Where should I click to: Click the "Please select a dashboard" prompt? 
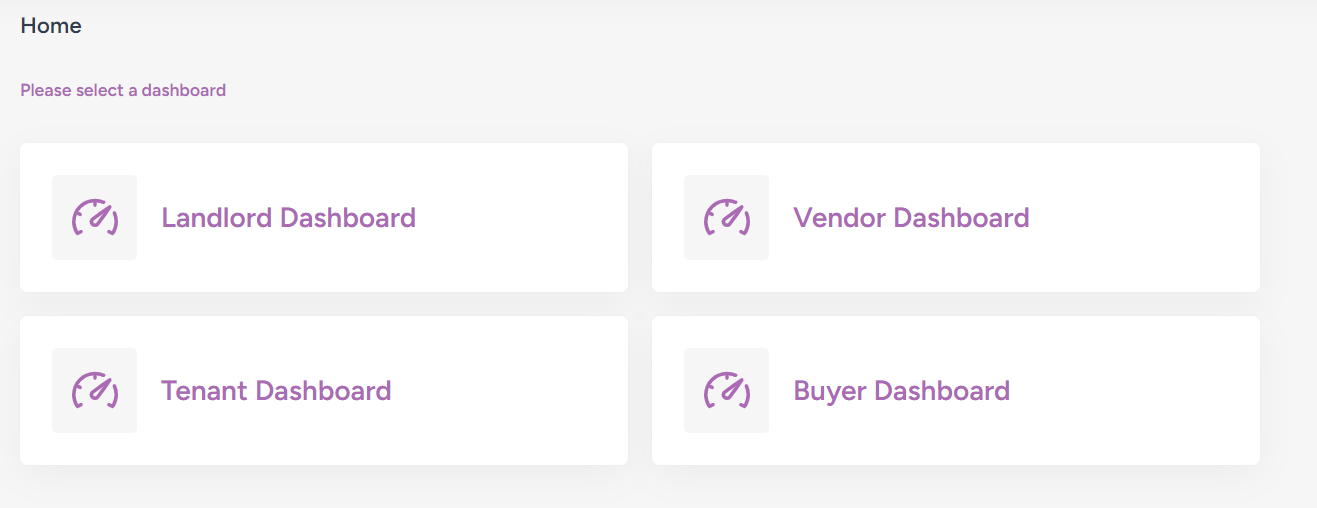[x=123, y=90]
